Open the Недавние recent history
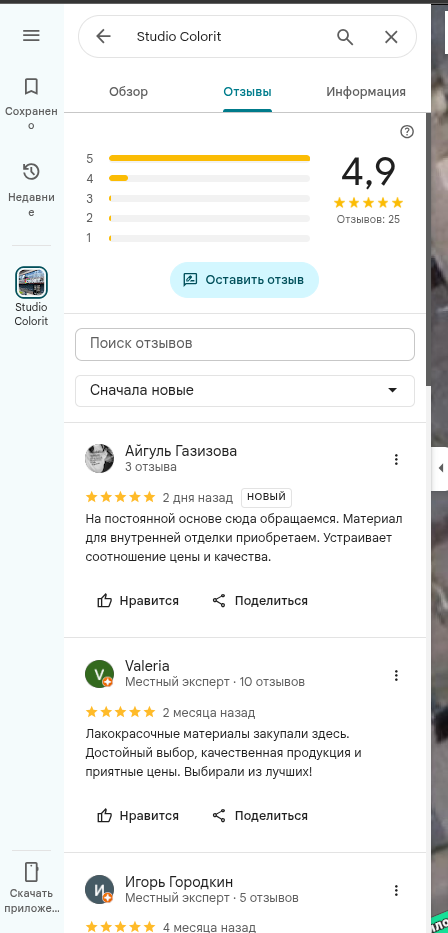448x933 pixels. 31,190
